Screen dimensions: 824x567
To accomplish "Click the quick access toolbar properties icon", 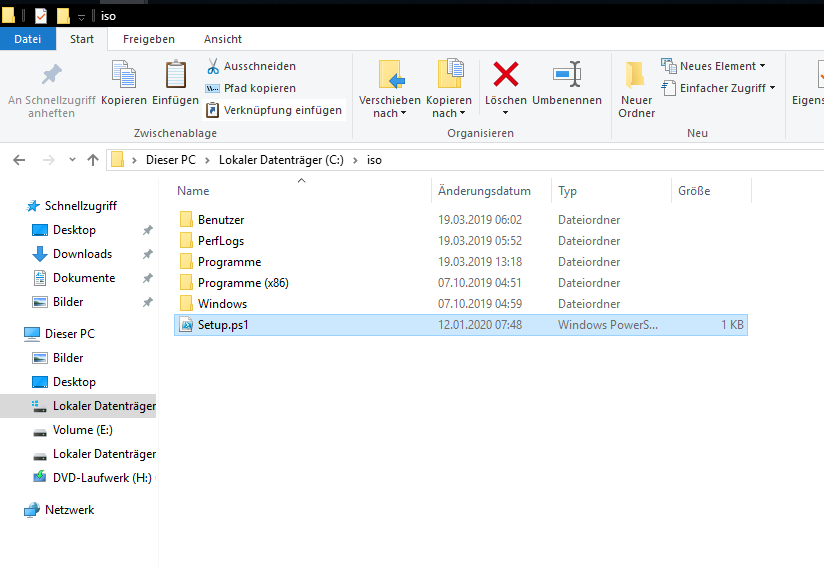I will 41,16.
